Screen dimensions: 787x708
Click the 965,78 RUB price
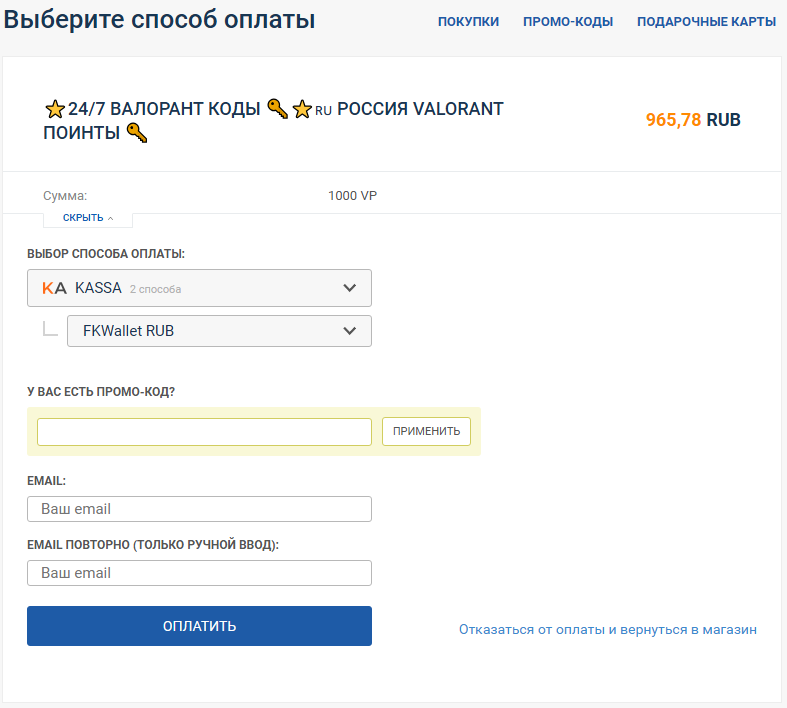pyautogui.click(x=693, y=120)
